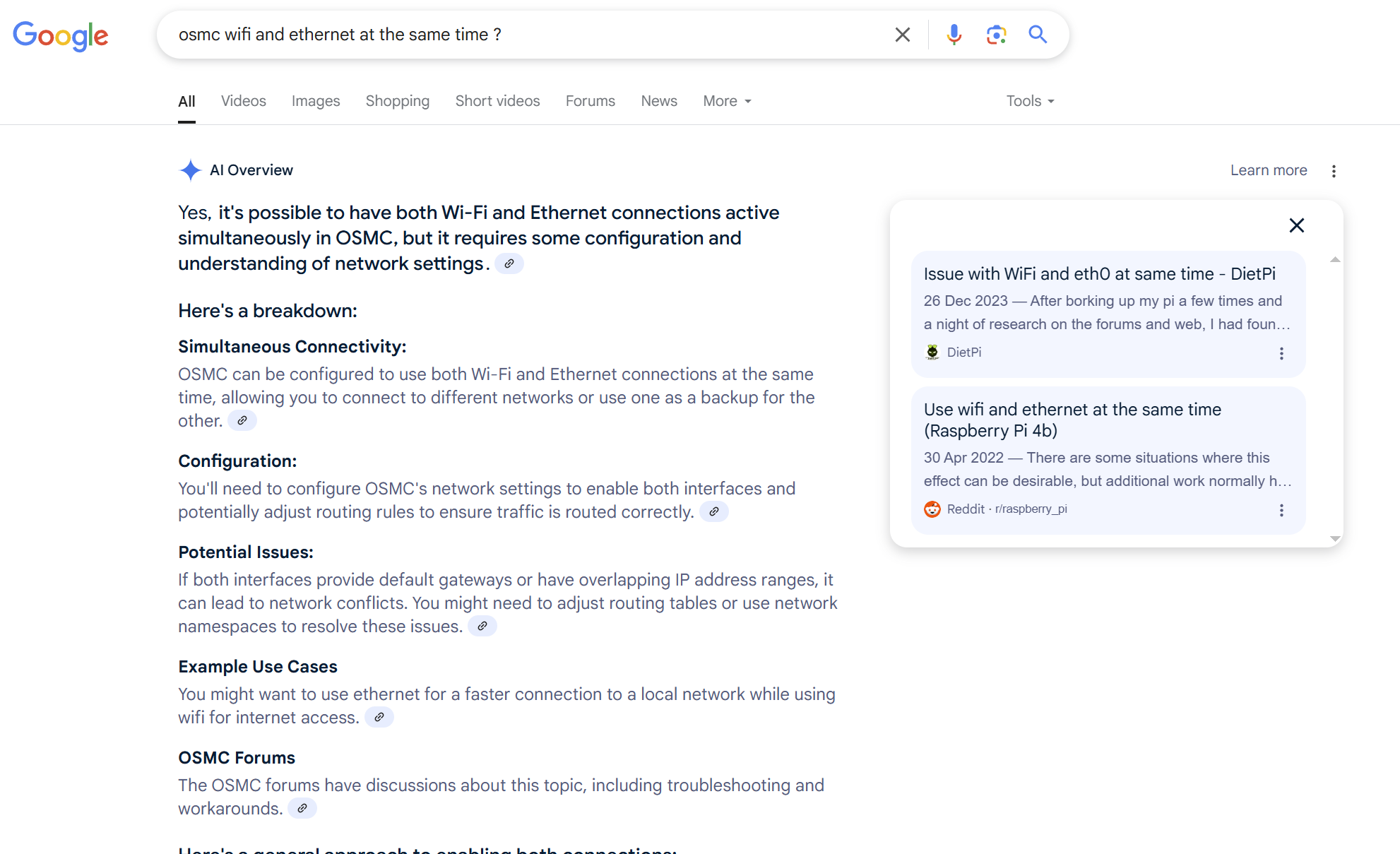Open DietPi WiFi and eth0 issue result
Viewport: 1400px width, 854px height.
[1099, 274]
